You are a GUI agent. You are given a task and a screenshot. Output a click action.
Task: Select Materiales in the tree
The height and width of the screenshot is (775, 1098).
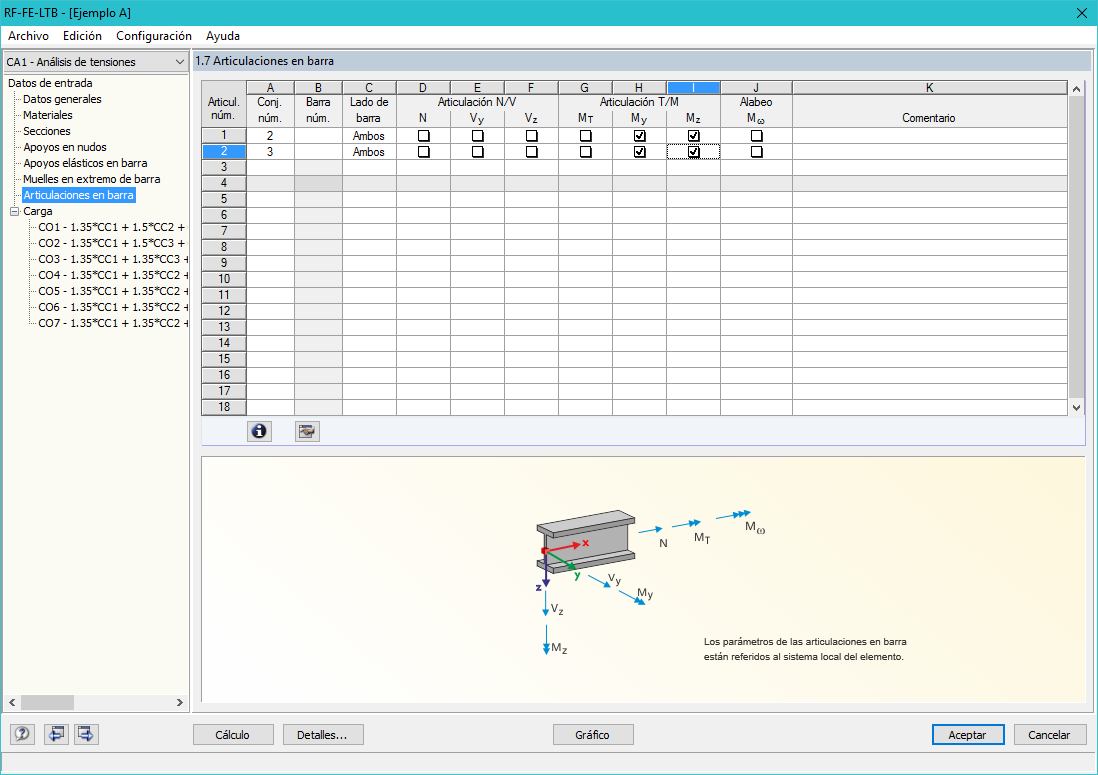48,115
